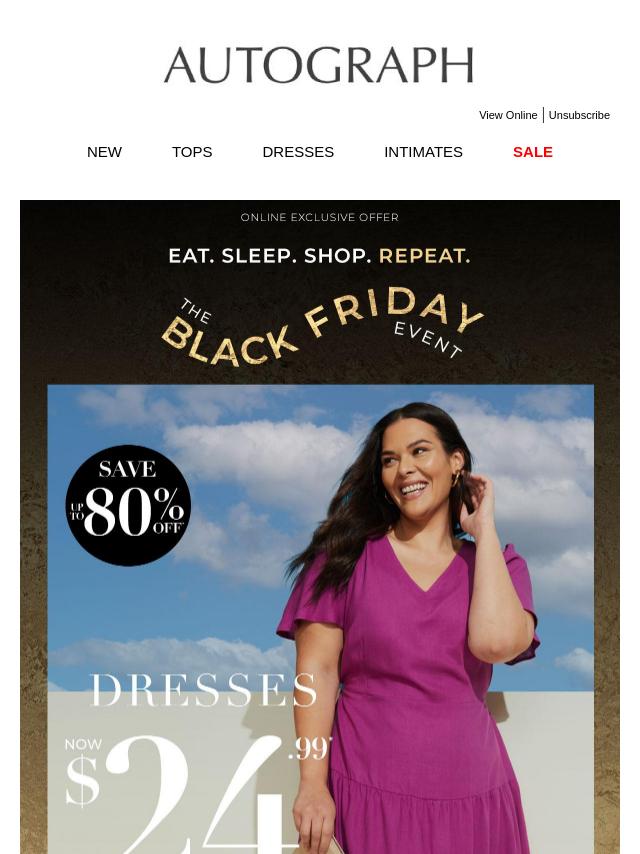Open the NEW menu item
Image resolution: width=640 pixels, height=854 pixels.
105,152
